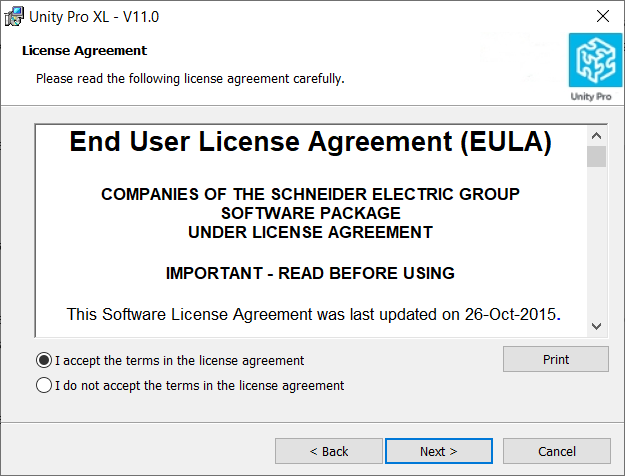Screen dimensions: 625x476
Task: Print the license agreement
Action: coord(556,359)
